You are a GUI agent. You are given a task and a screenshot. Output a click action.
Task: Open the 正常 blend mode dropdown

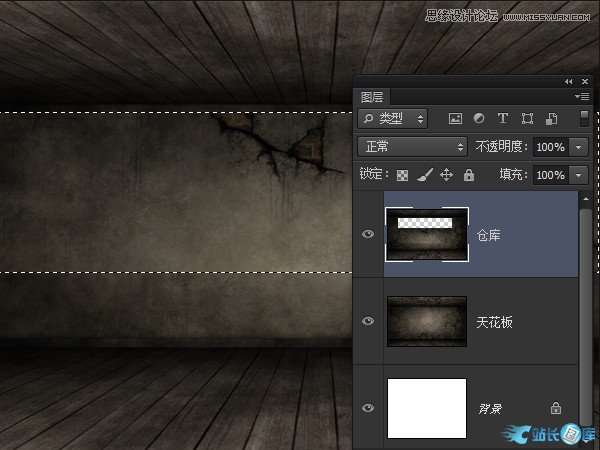click(412, 147)
